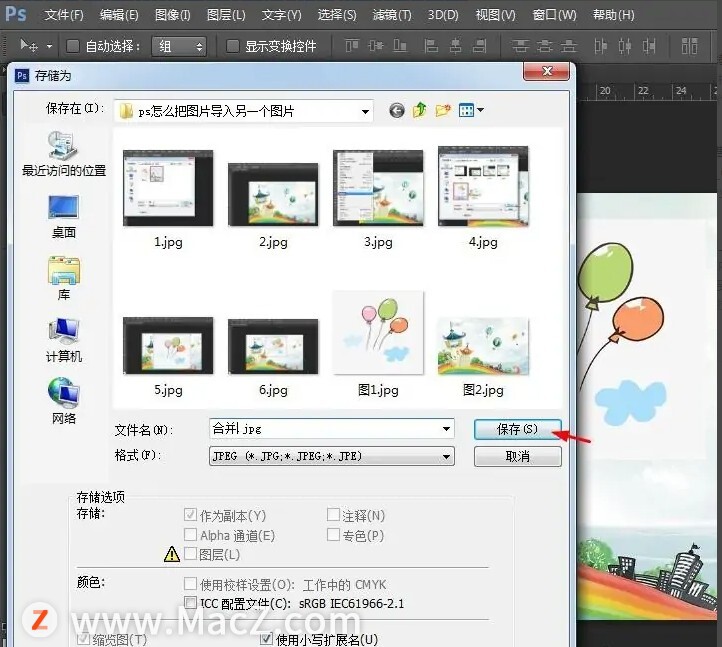Toggle 图层(L) checkbox

190,554
